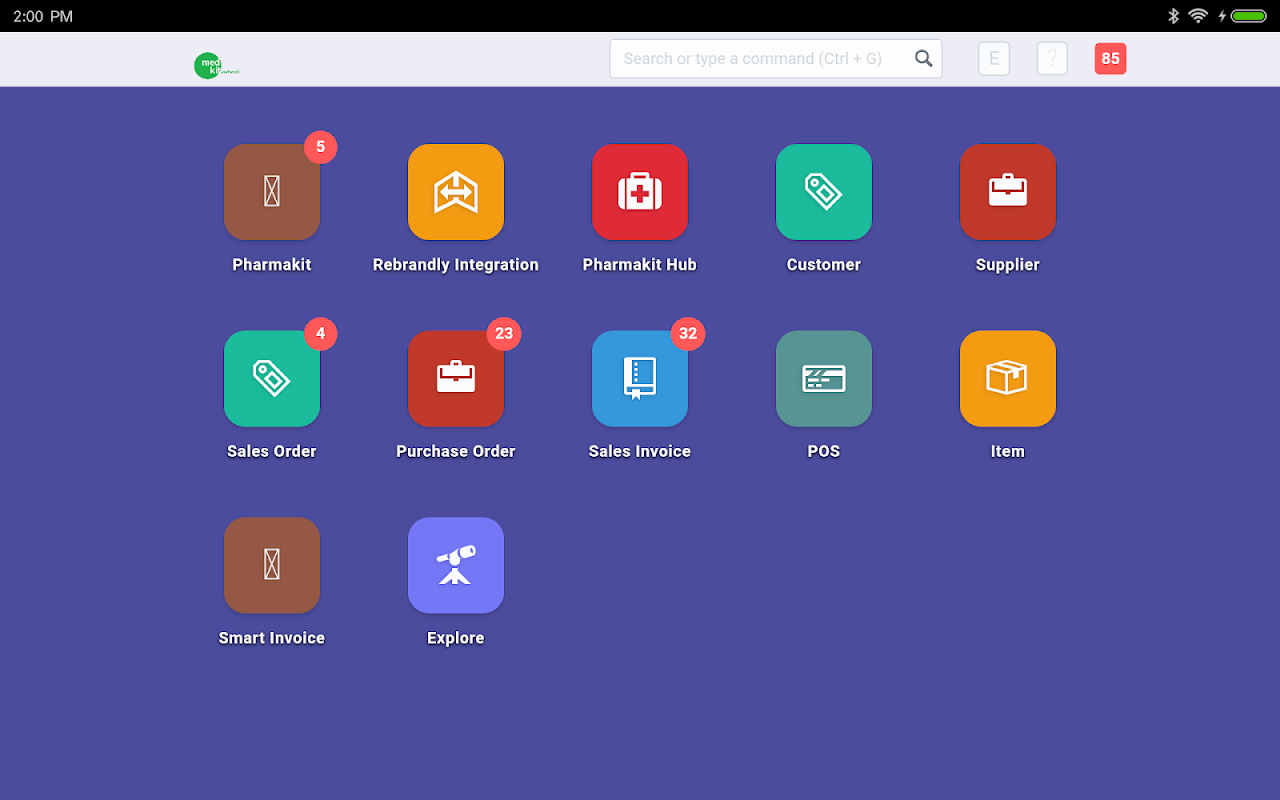Image resolution: width=1280 pixels, height=800 pixels.
Task: Open the notifications counter showing 85
Action: [x=1110, y=59]
